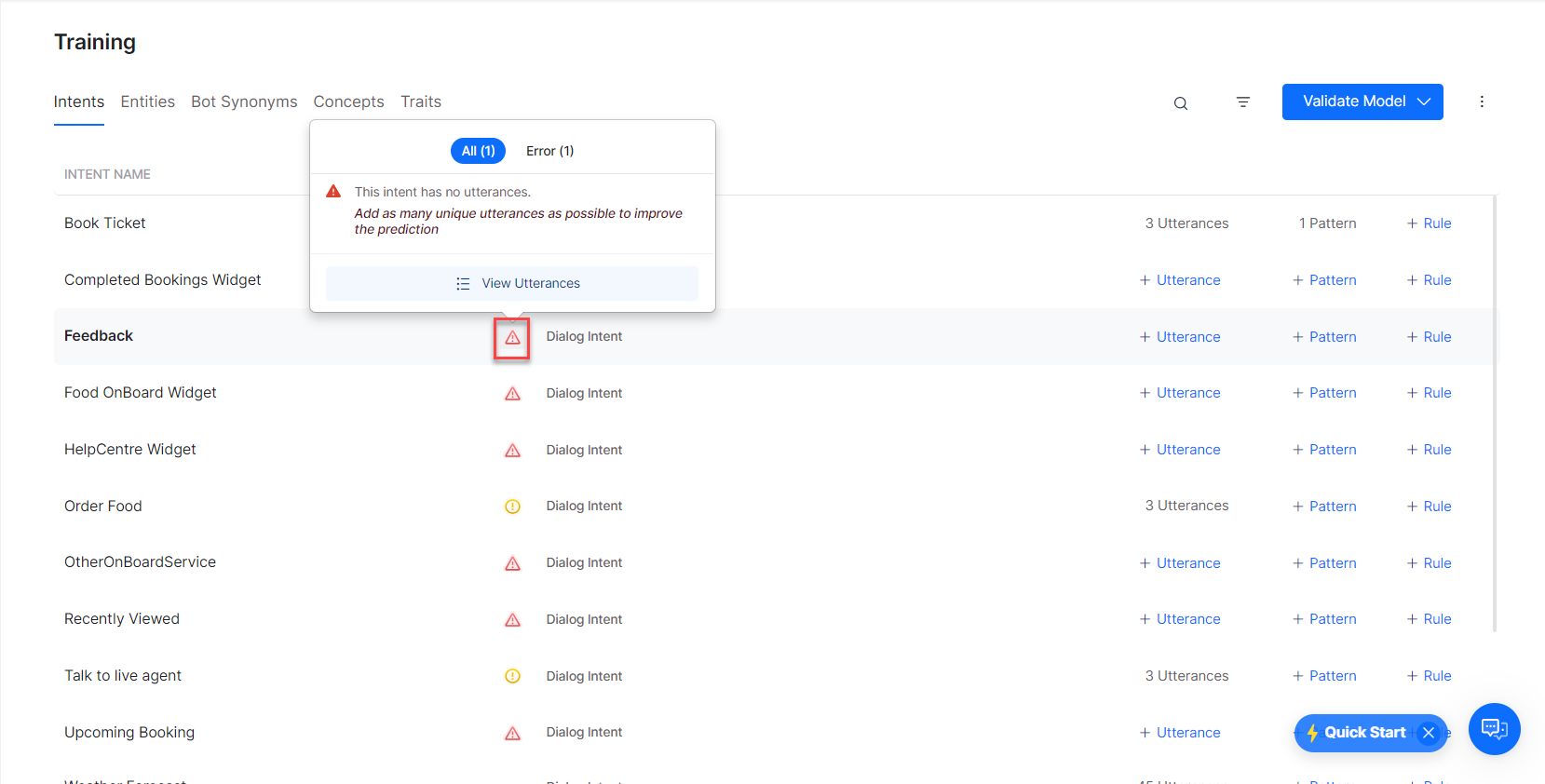Open the Recently Viewed intent row
The width and height of the screenshot is (1545, 784).
(x=122, y=619)
